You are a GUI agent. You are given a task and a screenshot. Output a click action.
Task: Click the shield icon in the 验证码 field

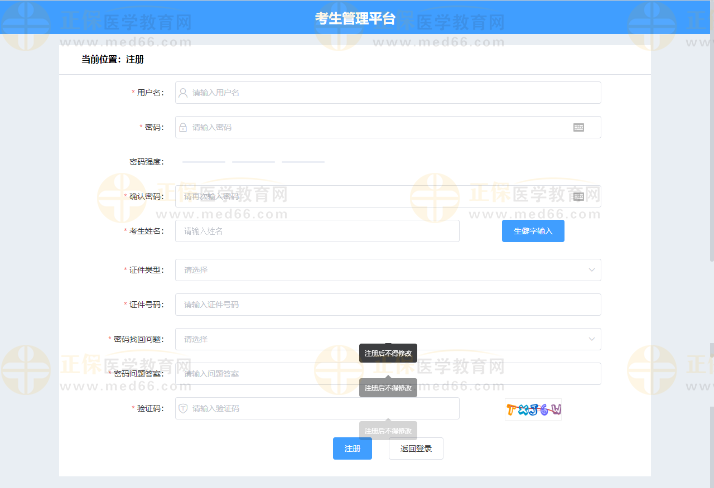[183, 408]
